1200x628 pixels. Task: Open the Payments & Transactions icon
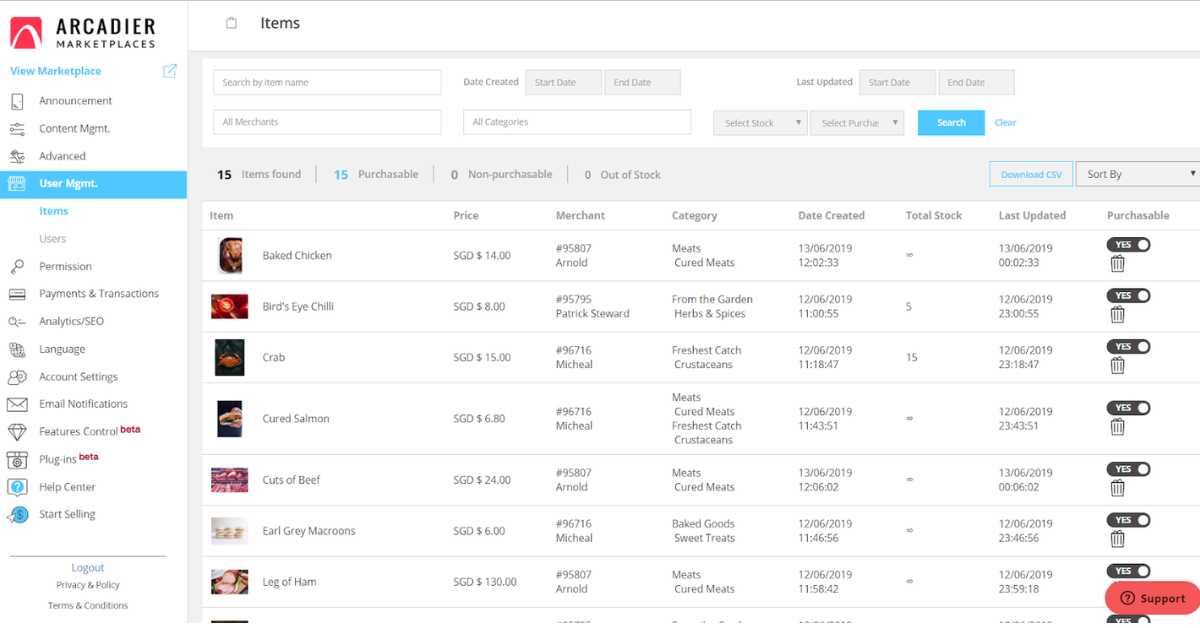15,293
